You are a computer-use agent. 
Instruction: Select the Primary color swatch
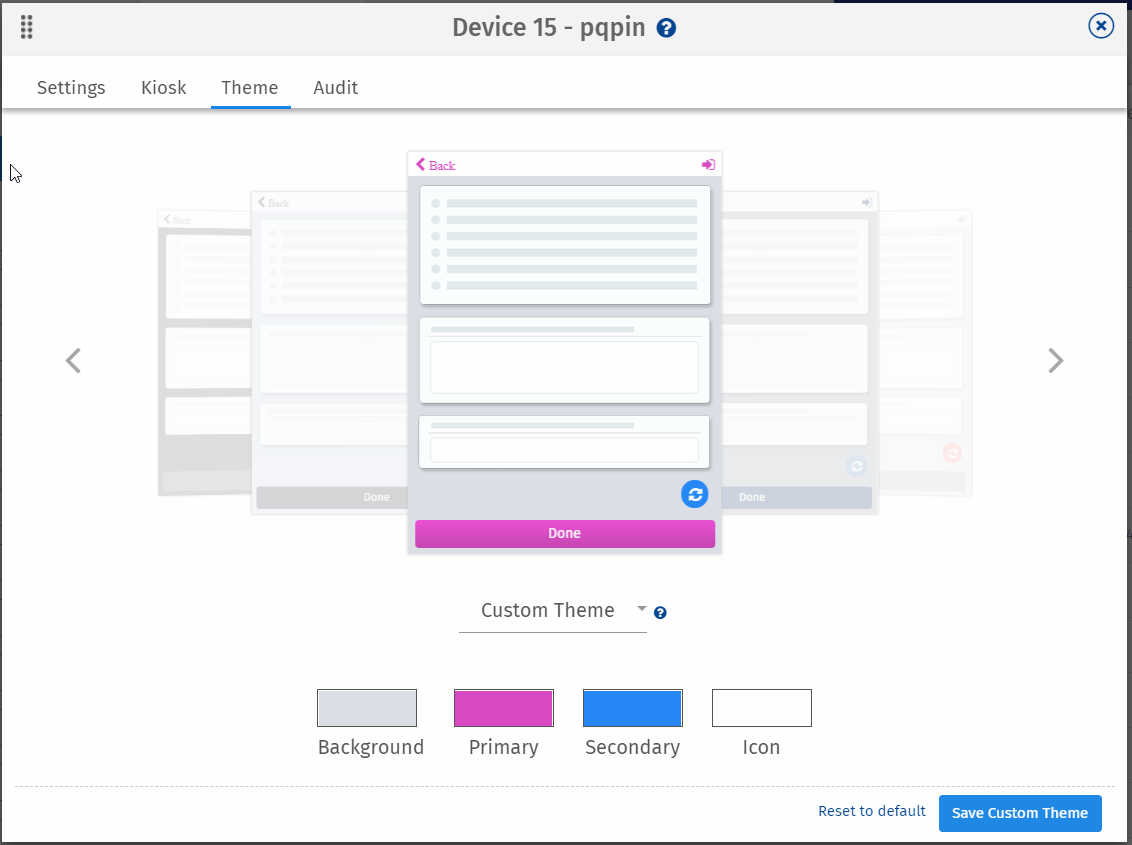coord(503,707)
